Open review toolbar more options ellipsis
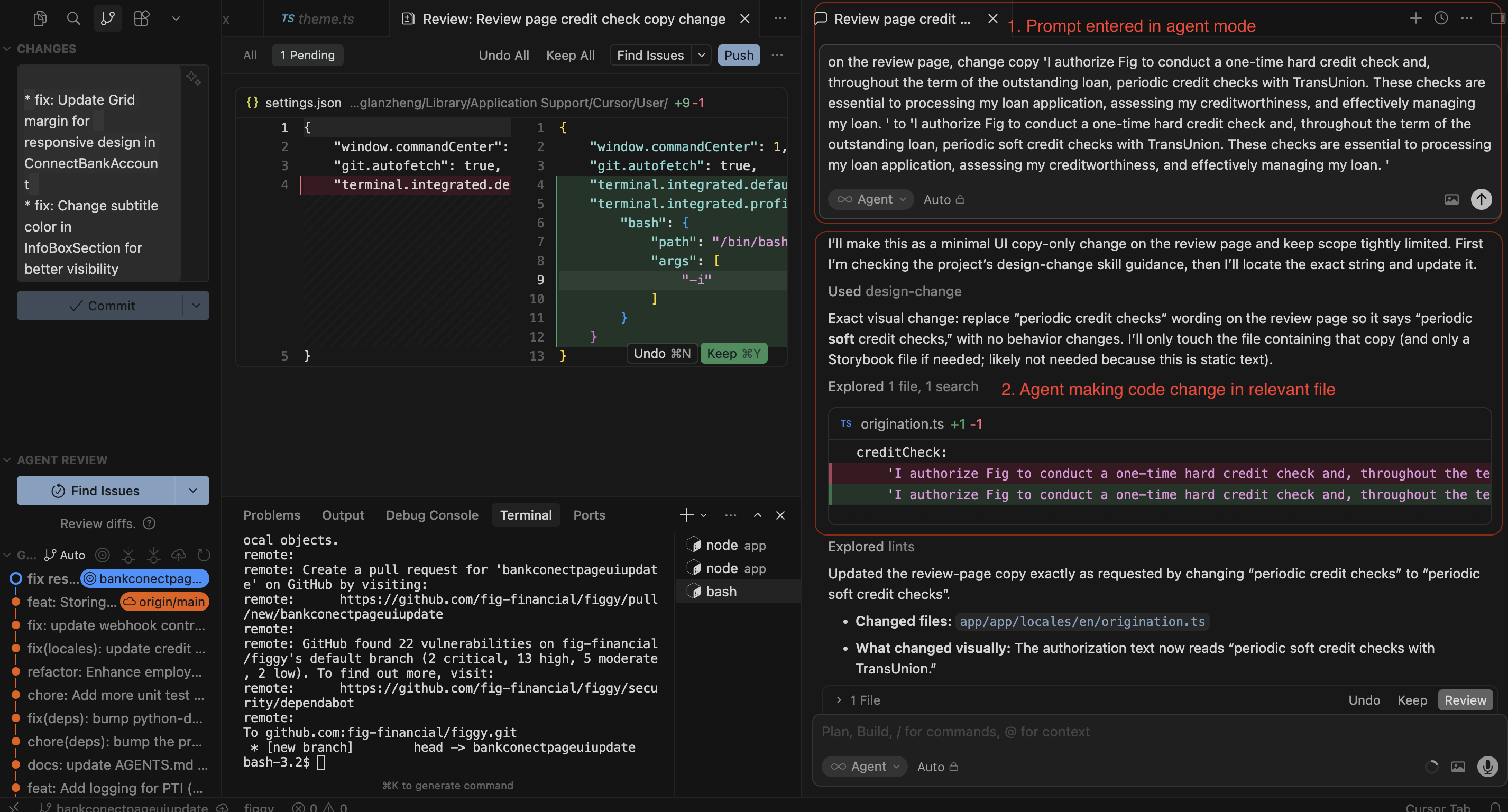This screenshot has height=812, width=1508. tap(777, 55)
